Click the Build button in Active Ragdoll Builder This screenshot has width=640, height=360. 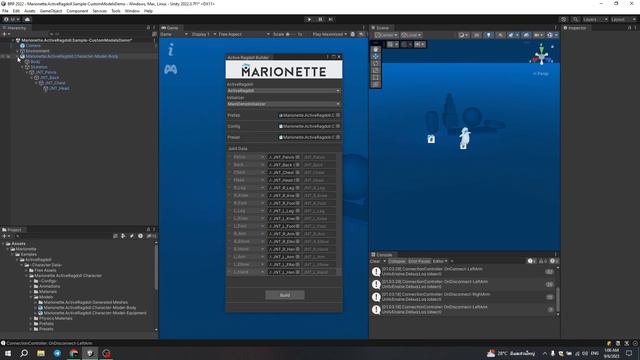pos(285,295)
